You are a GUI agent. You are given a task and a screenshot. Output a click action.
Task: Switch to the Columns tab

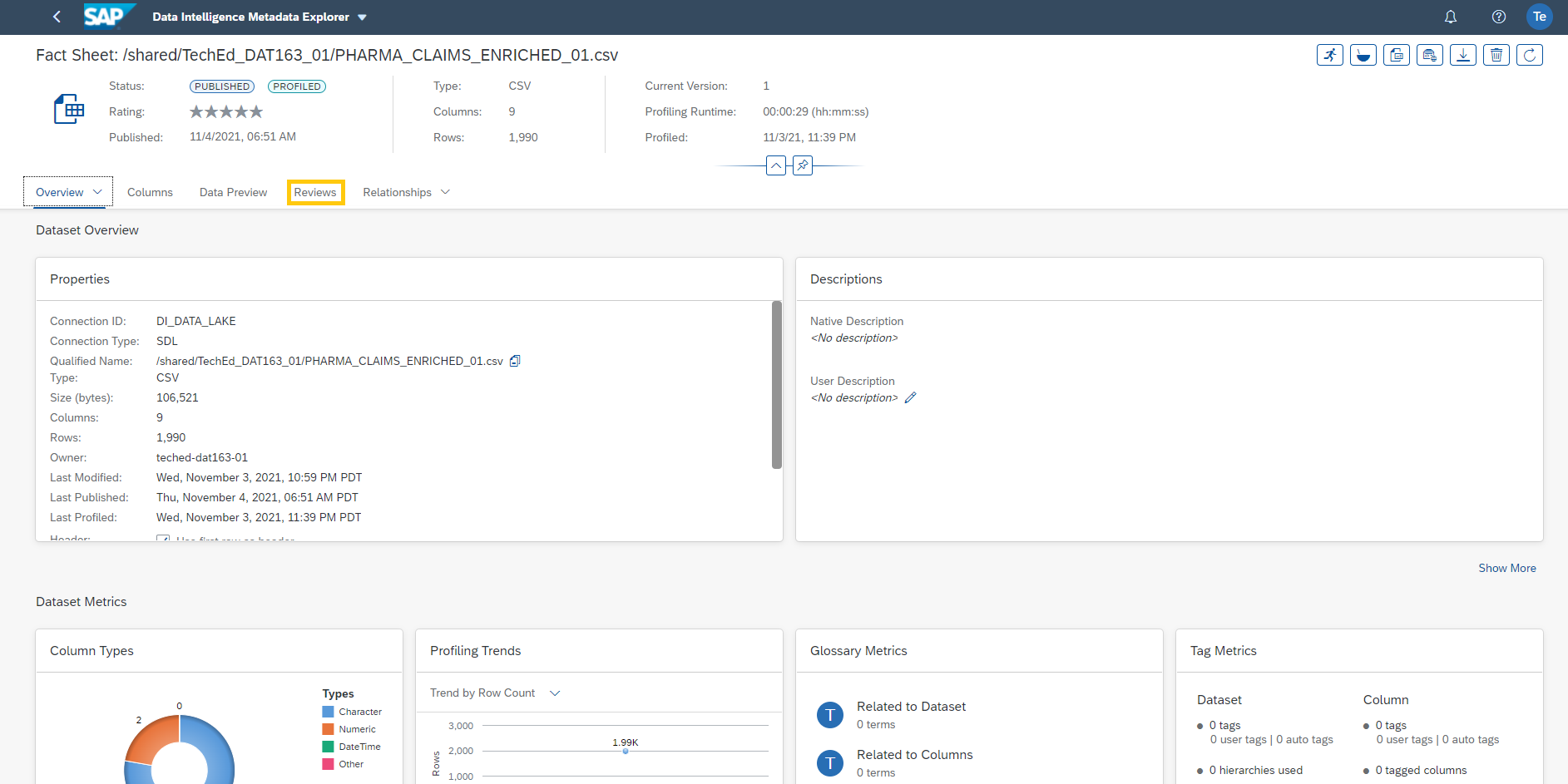(x=150, y=192)
